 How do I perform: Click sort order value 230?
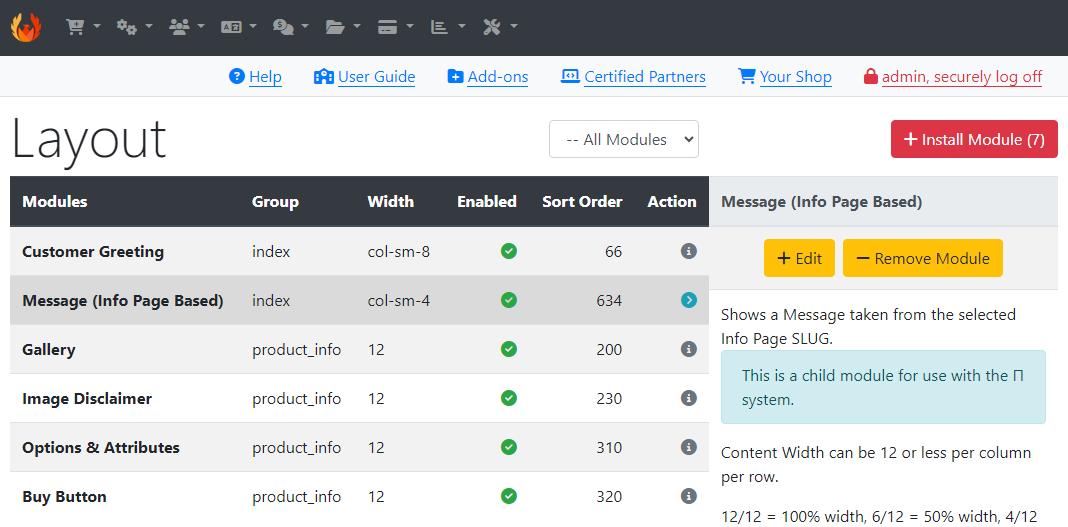[x=609, y=398]
